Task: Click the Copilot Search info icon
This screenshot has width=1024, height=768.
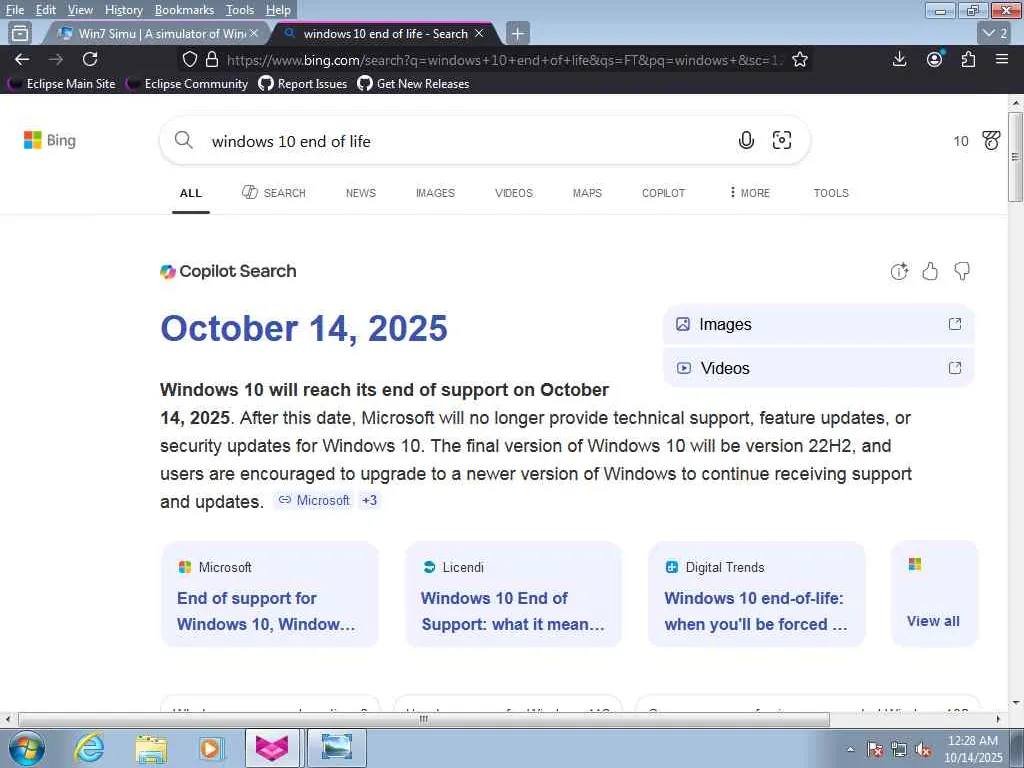Action: click(x=899, y=271)
